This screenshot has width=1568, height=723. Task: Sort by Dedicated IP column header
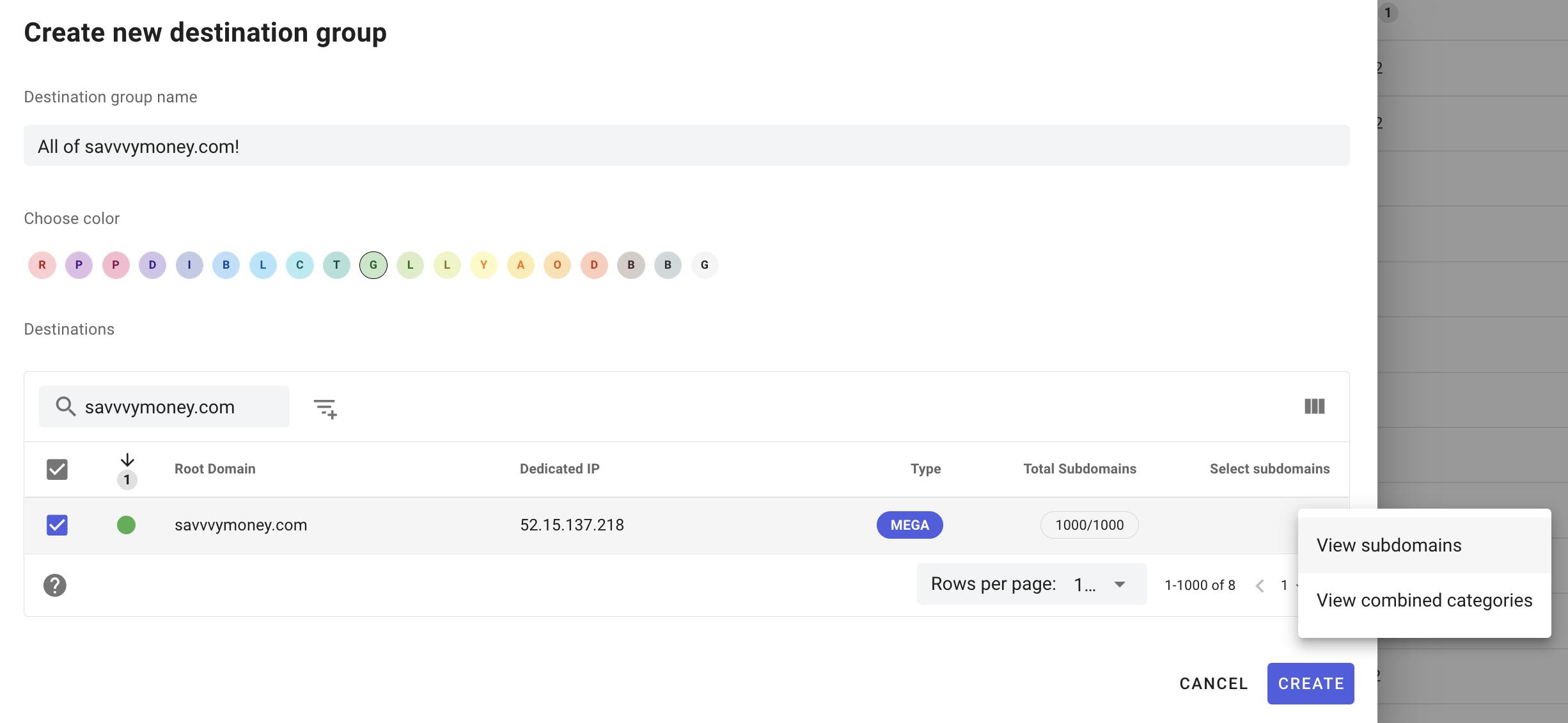pyautogui.click(x=560, y=468)
